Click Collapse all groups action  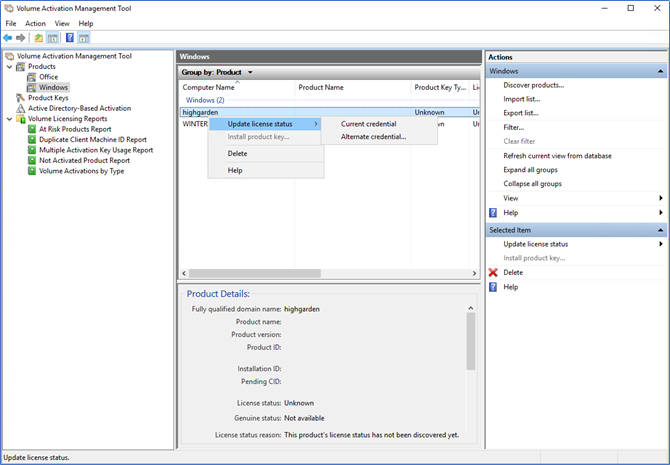pos(532,184)
